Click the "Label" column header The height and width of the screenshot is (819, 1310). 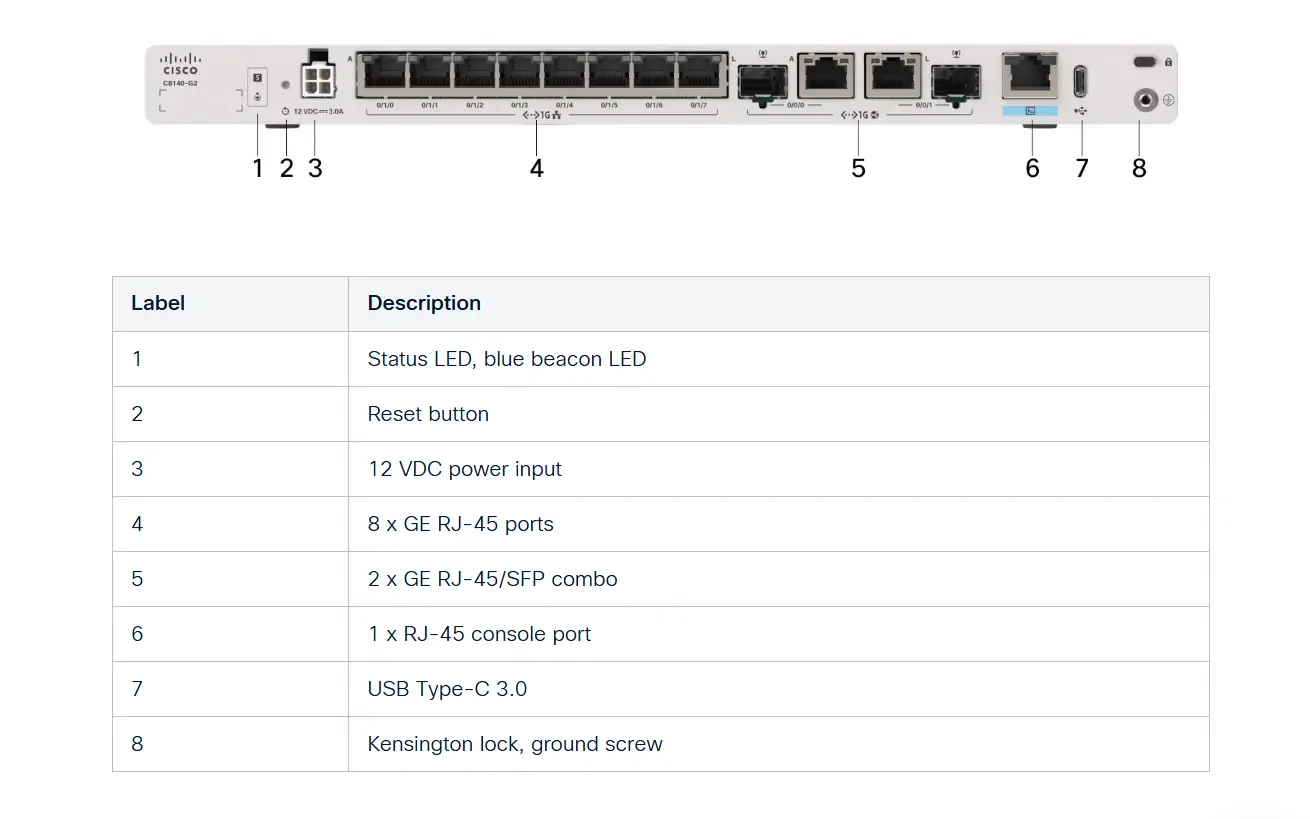point(158,303)
